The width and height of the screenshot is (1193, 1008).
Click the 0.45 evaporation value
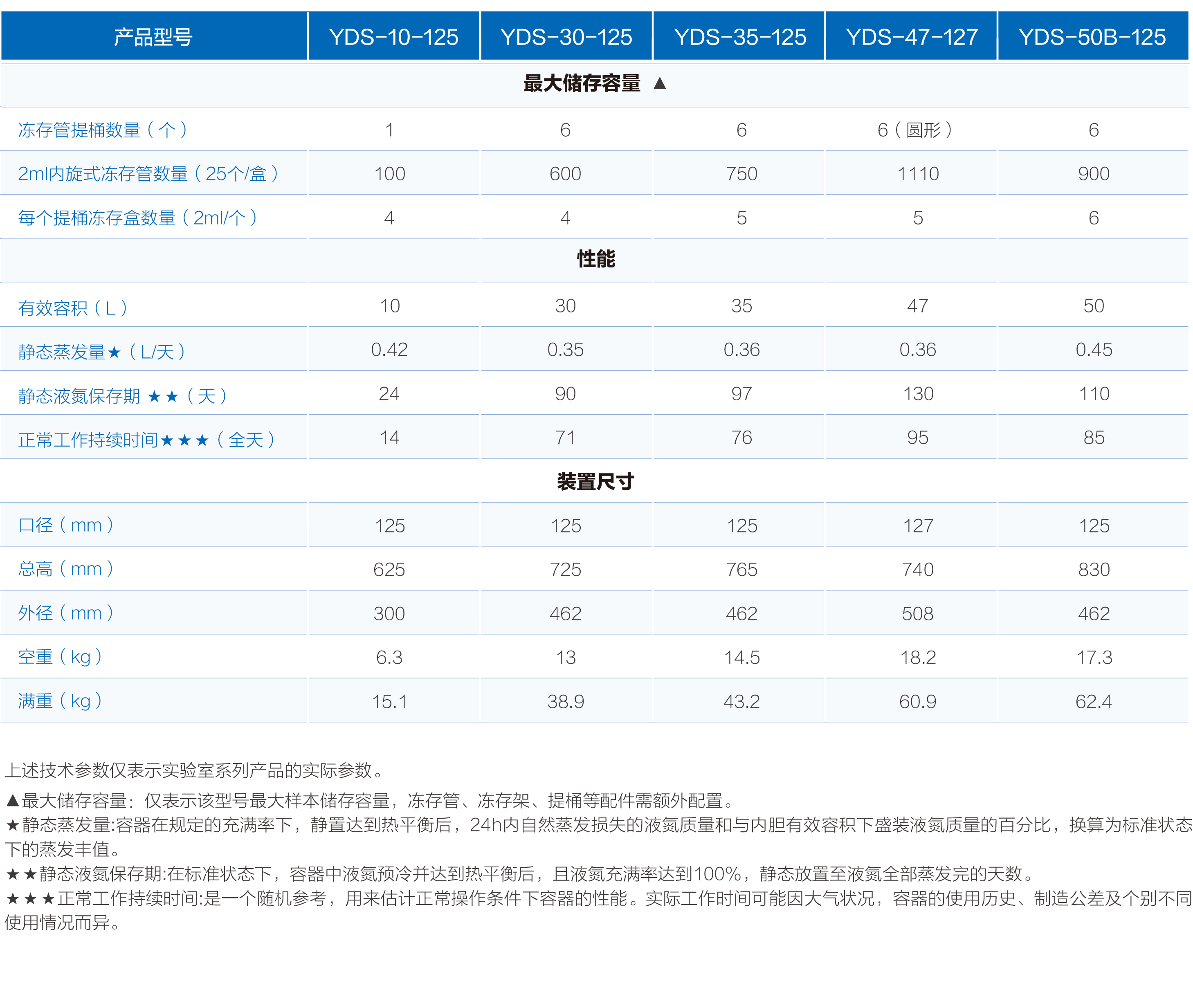[x=1094, y=350]
